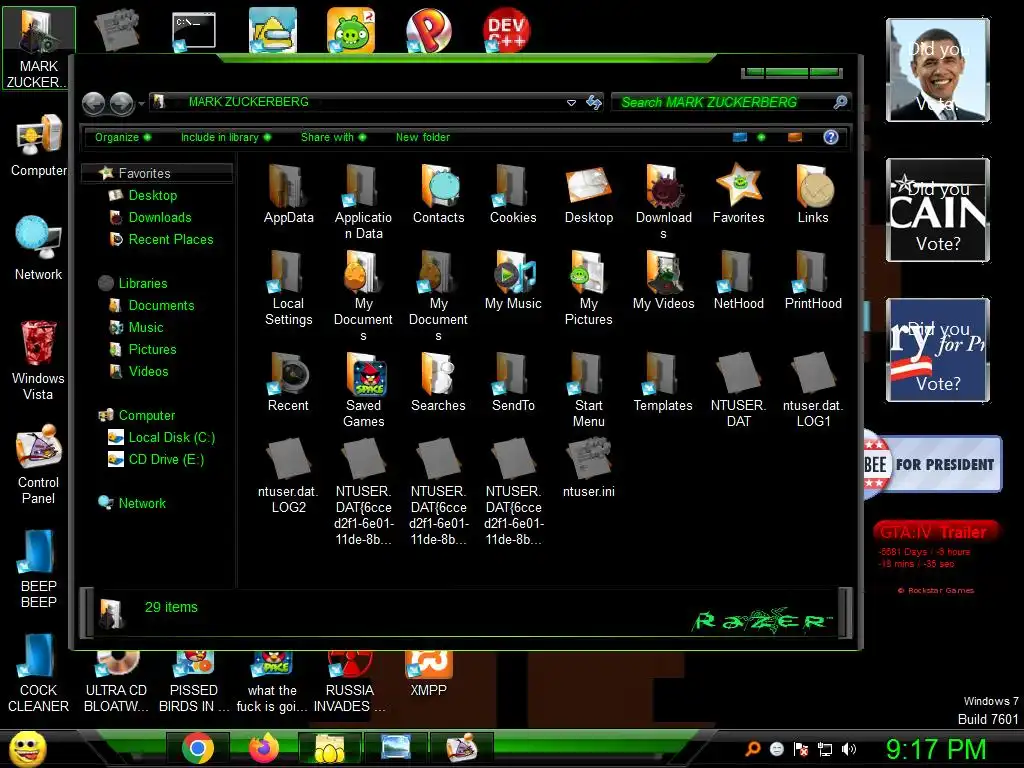1024x768 pixels.
Task: Click the Forward navigation arrow
Action: (x=121, y=103)
